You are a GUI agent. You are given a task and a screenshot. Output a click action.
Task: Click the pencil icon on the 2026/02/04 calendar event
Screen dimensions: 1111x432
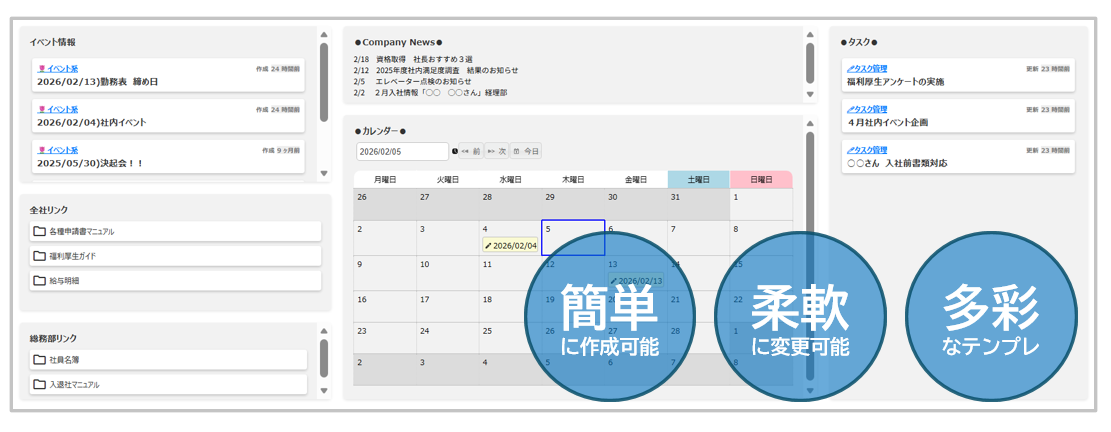(488, 245)
